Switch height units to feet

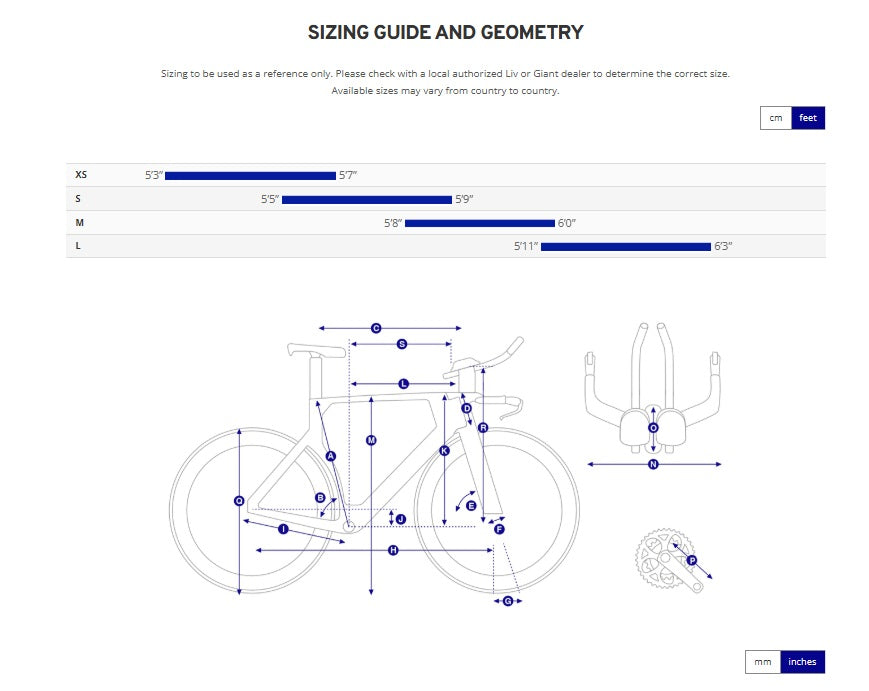point(808,118)
